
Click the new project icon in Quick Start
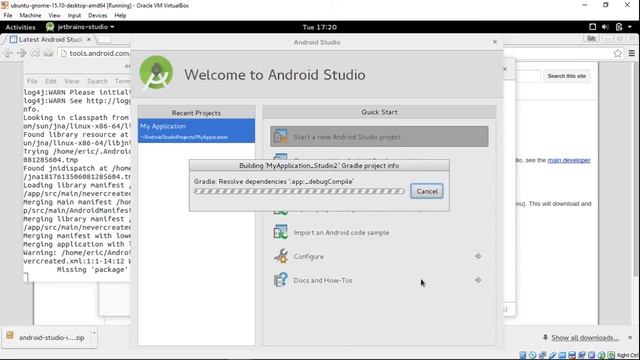[x=280, y=136]
